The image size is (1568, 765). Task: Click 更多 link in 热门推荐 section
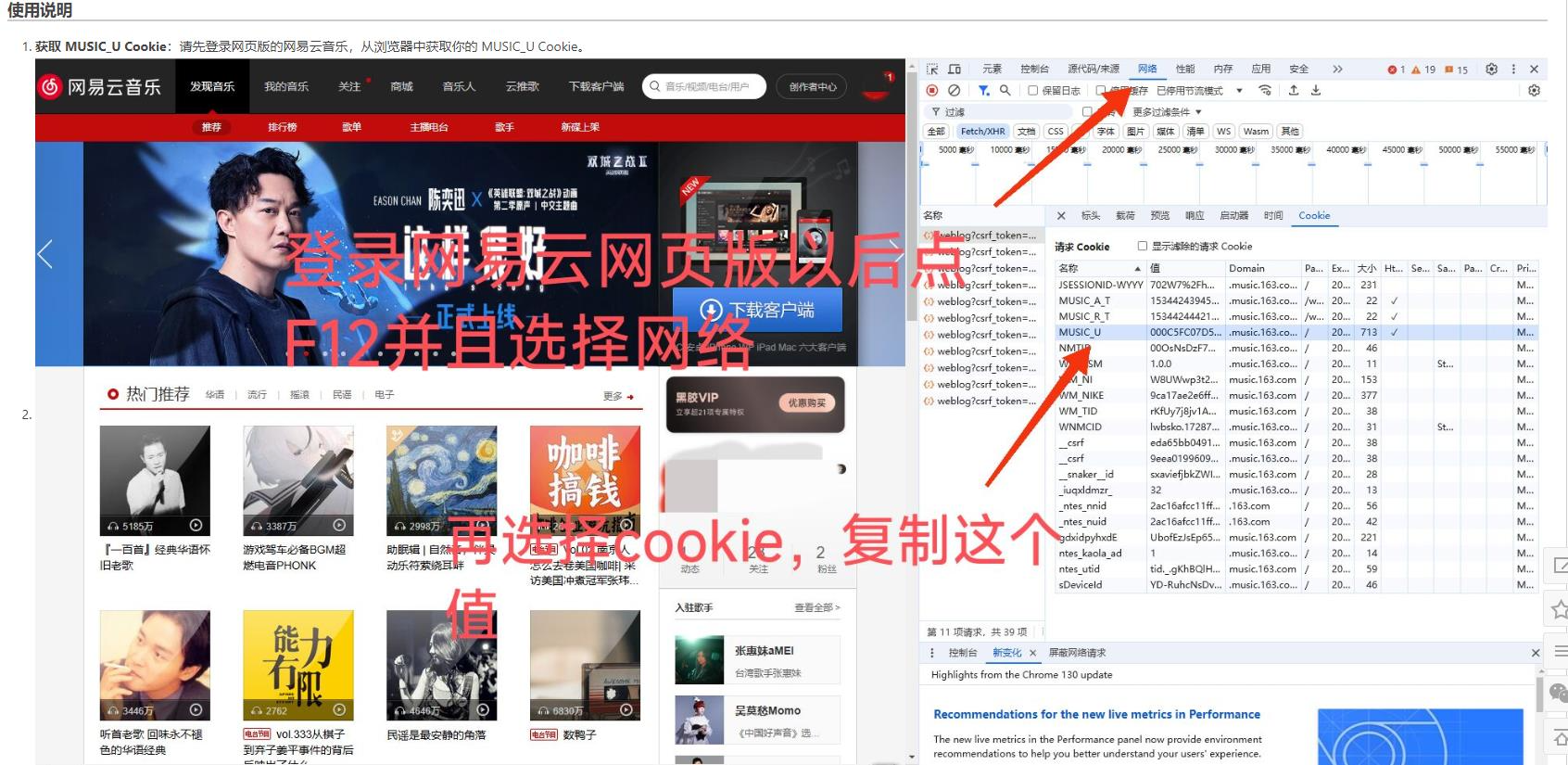(618, 396)
